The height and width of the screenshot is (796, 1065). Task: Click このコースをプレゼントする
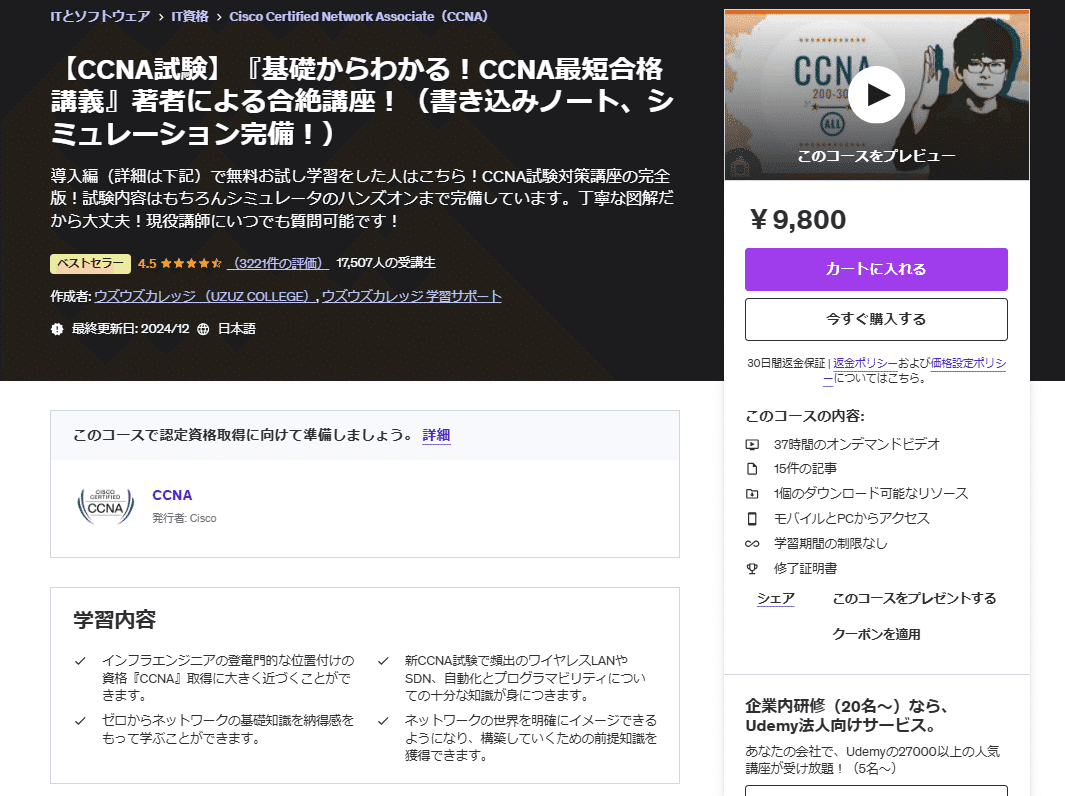(x=914, y=598)
